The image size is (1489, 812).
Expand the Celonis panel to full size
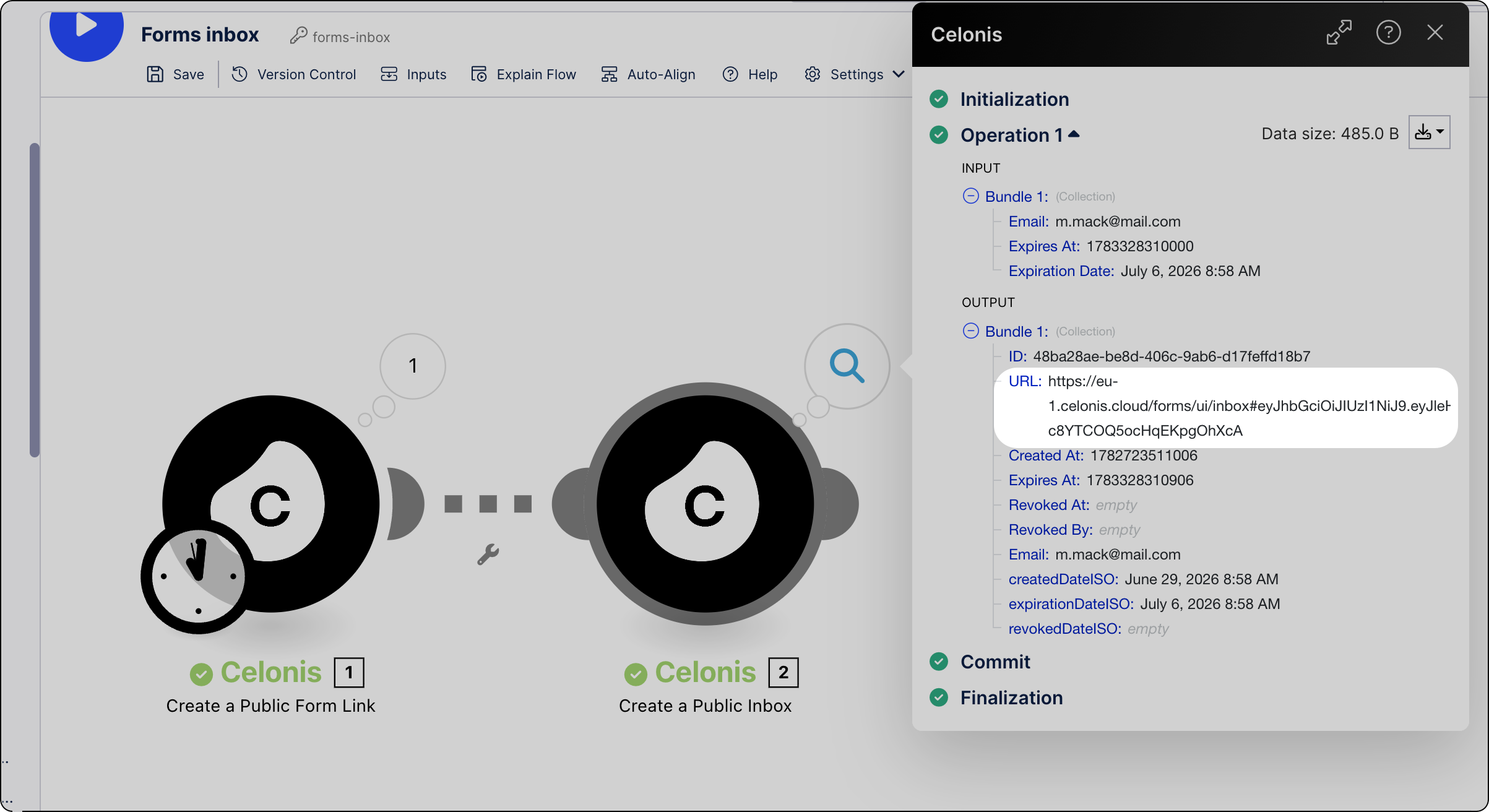(1339, 33)
